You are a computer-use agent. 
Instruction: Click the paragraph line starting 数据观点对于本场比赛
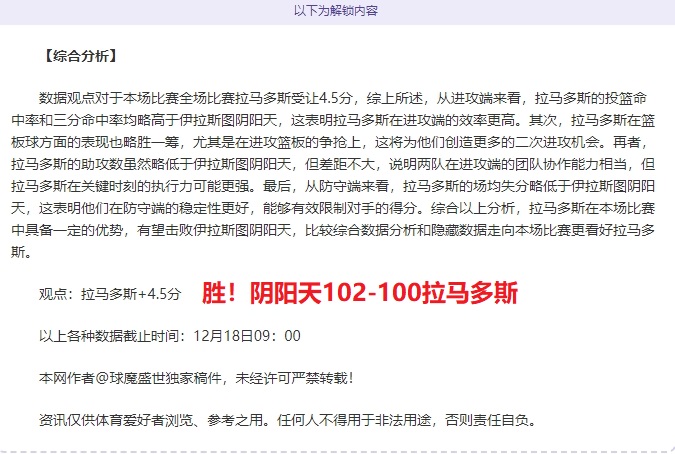(x=343, y=99)
